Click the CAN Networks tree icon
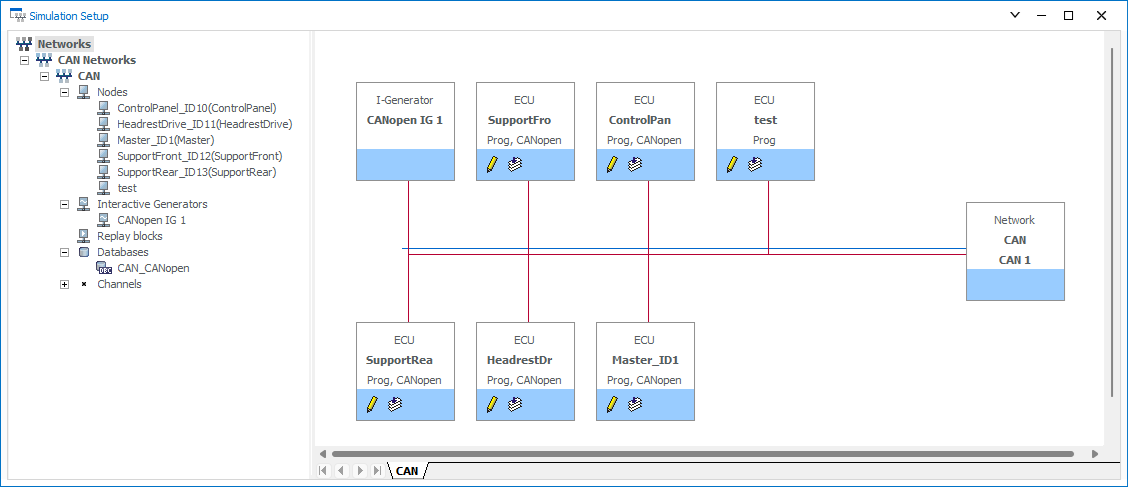This screenshot has width=1128, height=487. (x=44, y=60)
